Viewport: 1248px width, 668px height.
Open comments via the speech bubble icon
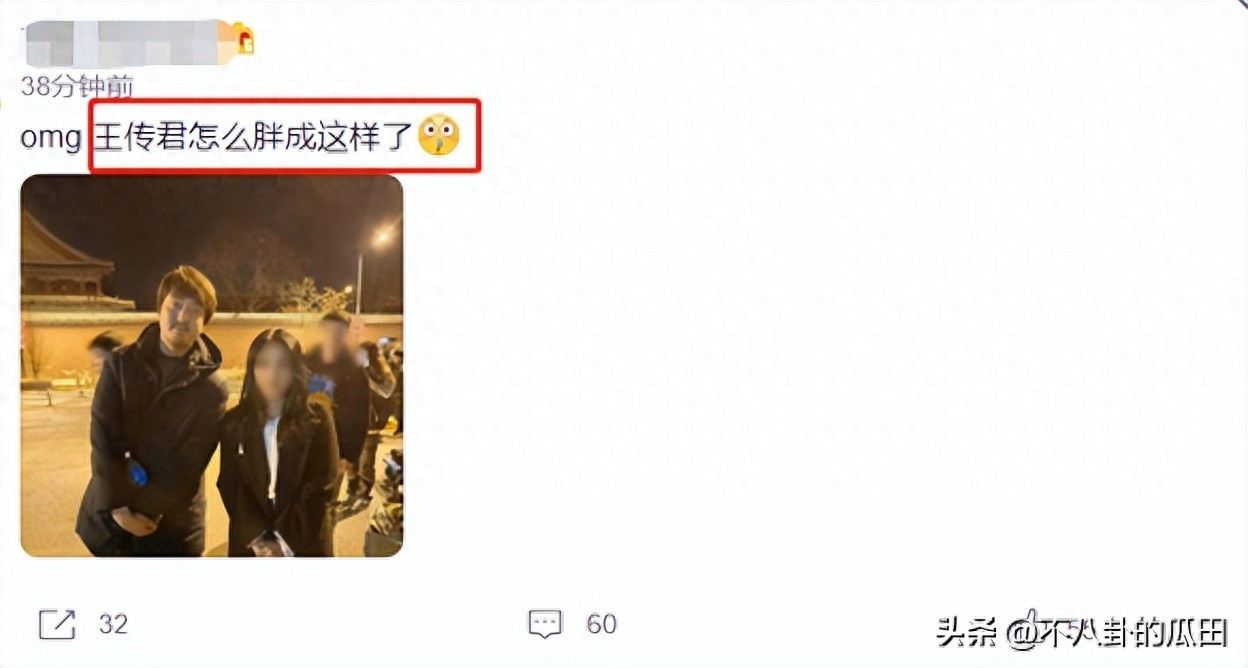coord(544,625)
